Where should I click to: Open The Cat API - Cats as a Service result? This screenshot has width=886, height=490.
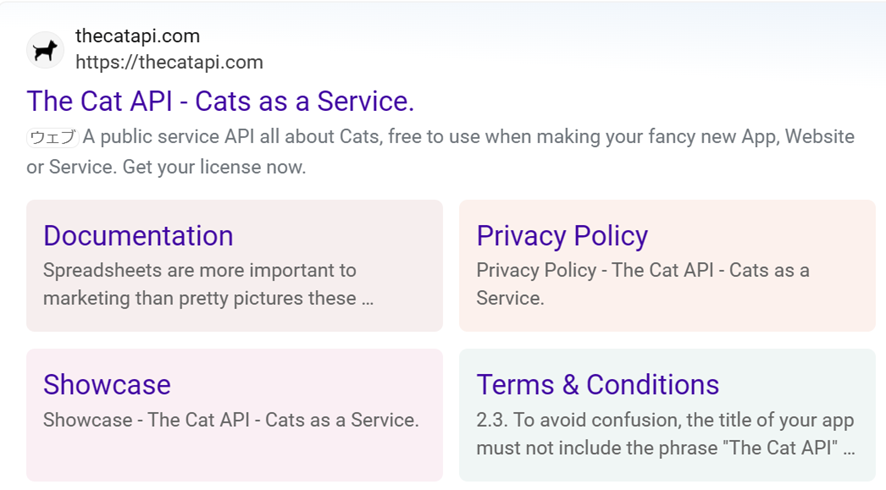click(x=220, y=101)
